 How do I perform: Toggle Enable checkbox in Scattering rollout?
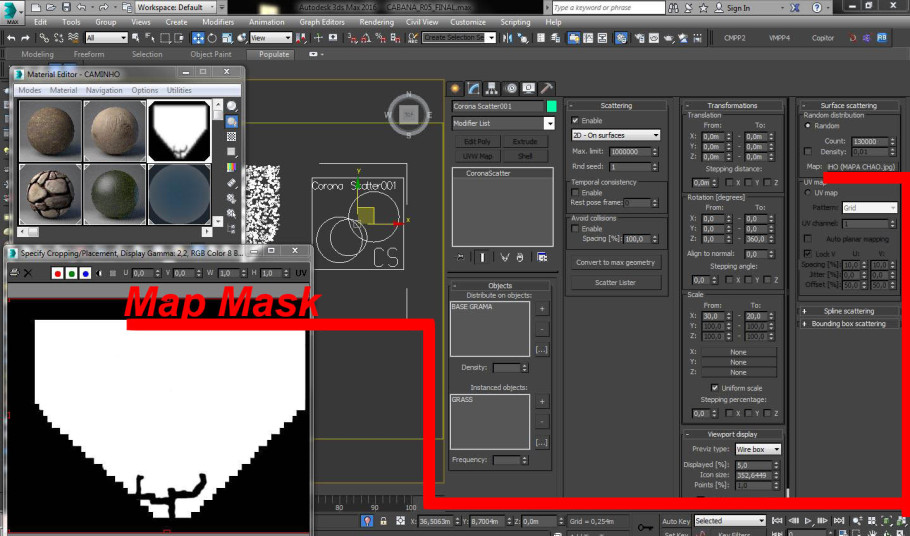coord(575,121)
